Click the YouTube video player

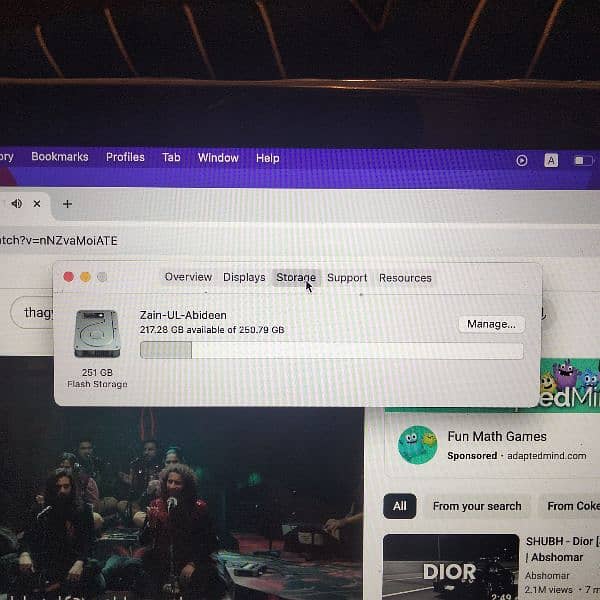click(182, 503)
